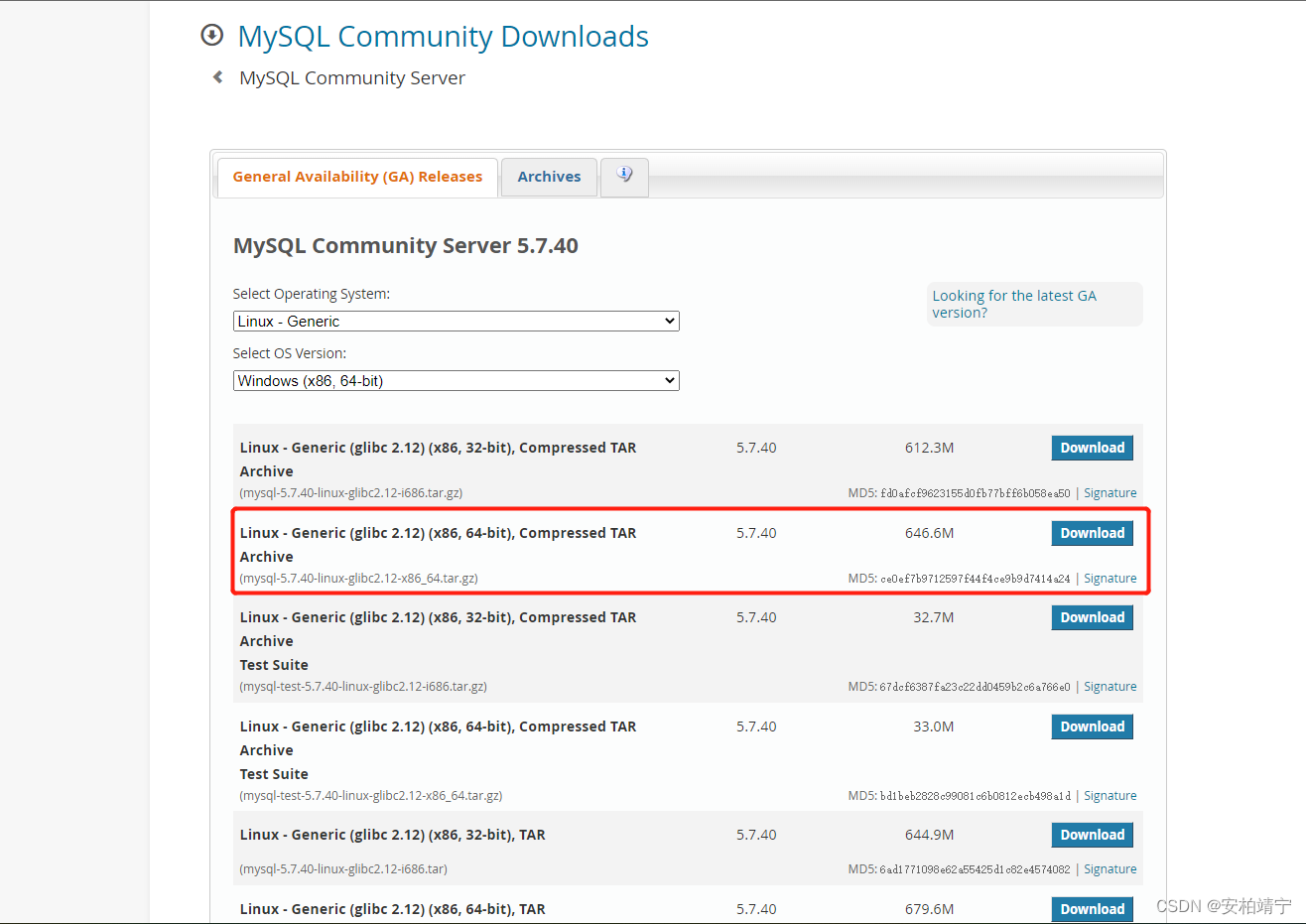Download 32-bit Compressed TAR Archive 612.3M
The image size is (1306, 924).
(x=1092, y=448)
